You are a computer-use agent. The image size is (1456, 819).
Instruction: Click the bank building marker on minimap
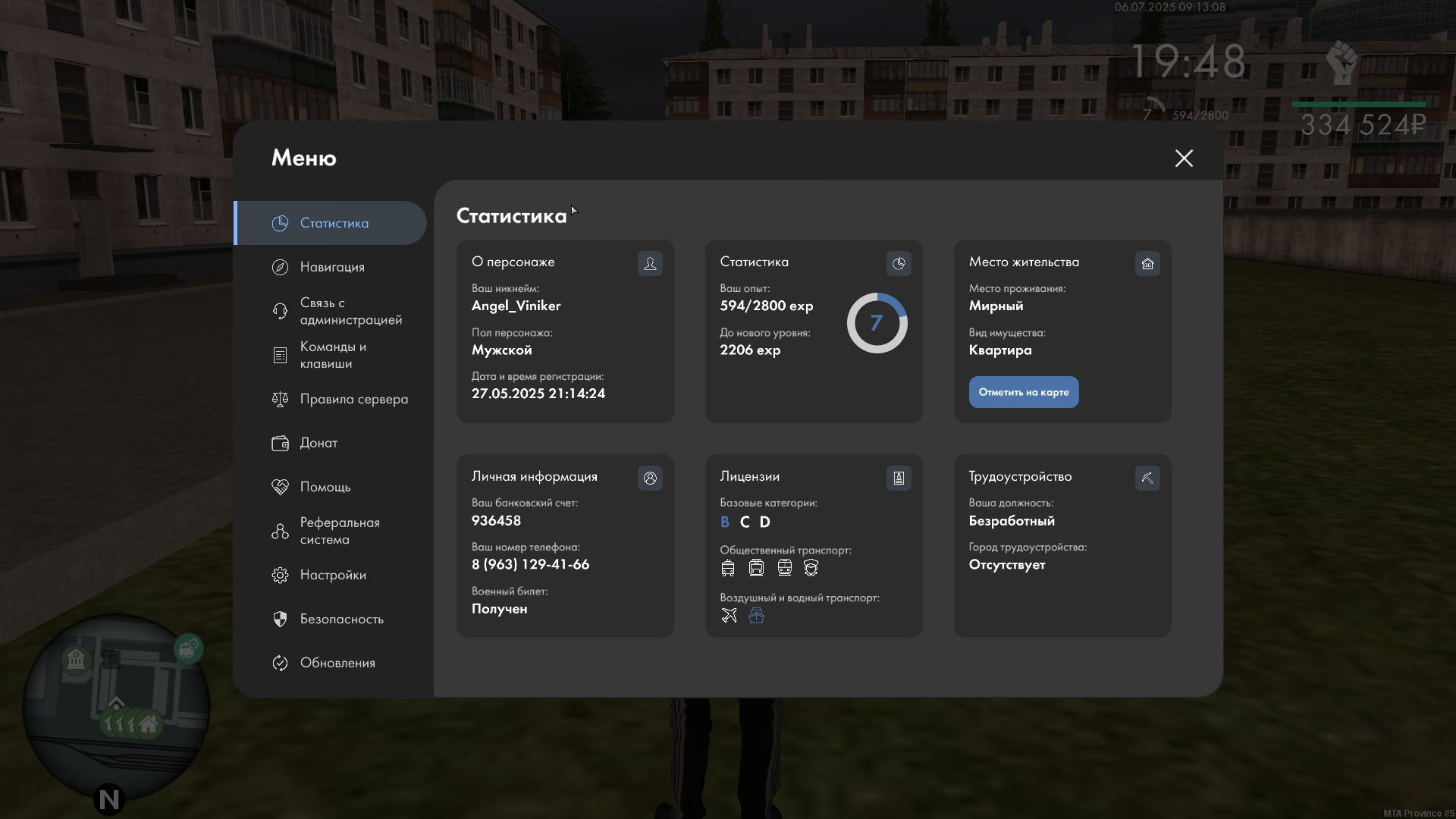pos(76,659)
